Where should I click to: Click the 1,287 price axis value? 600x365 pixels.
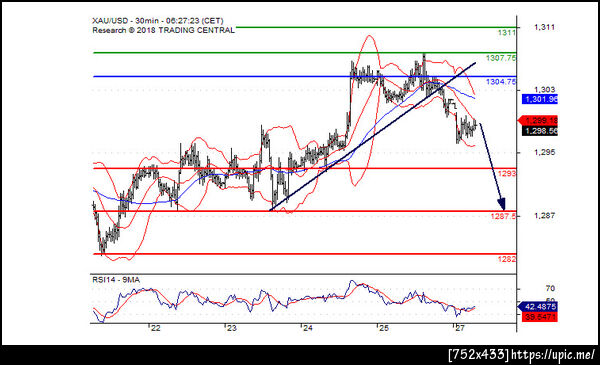pyautogui.click(x=544, y=215)
